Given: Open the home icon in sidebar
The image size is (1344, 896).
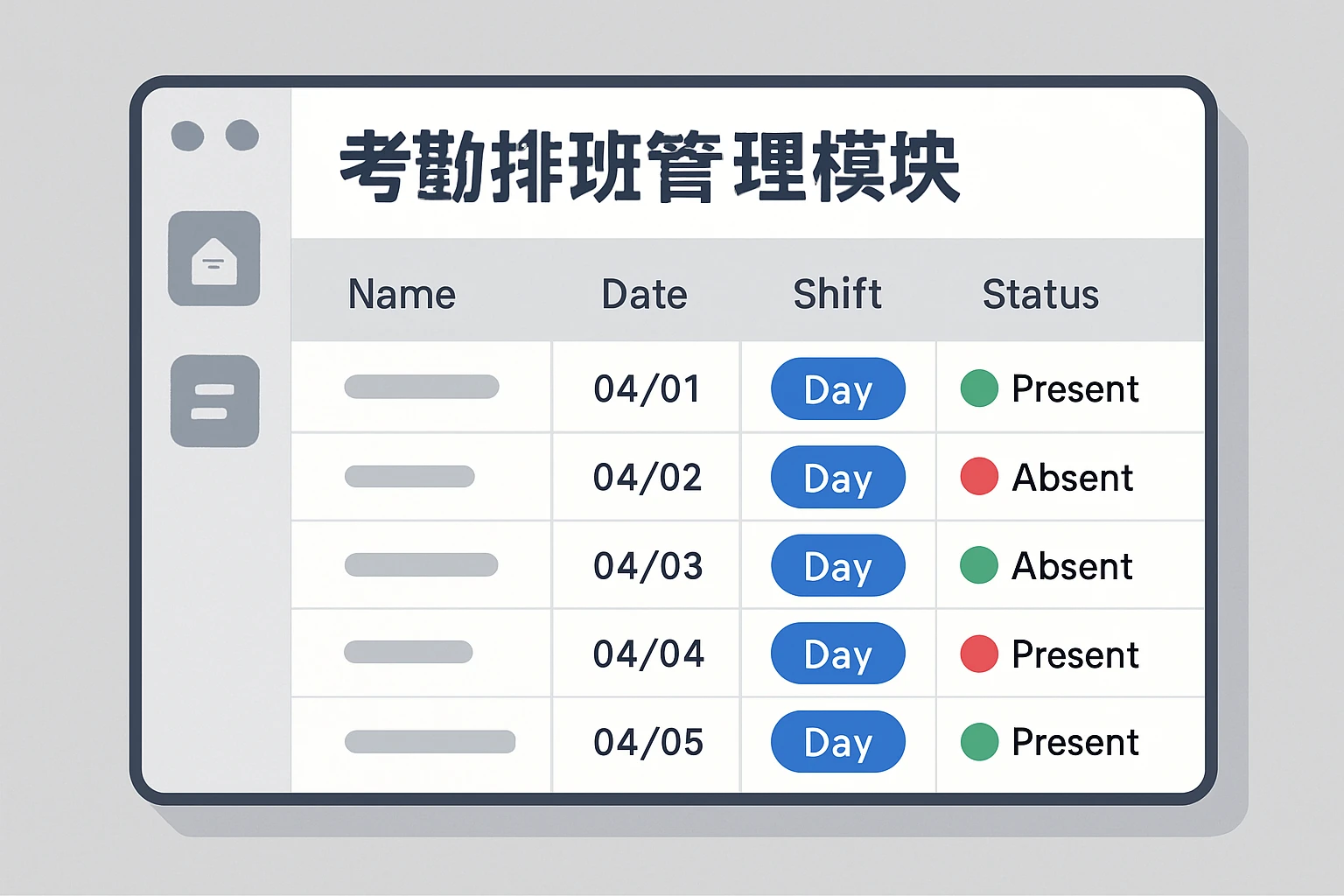Looking at the screenshot, I should pos(214,259).
